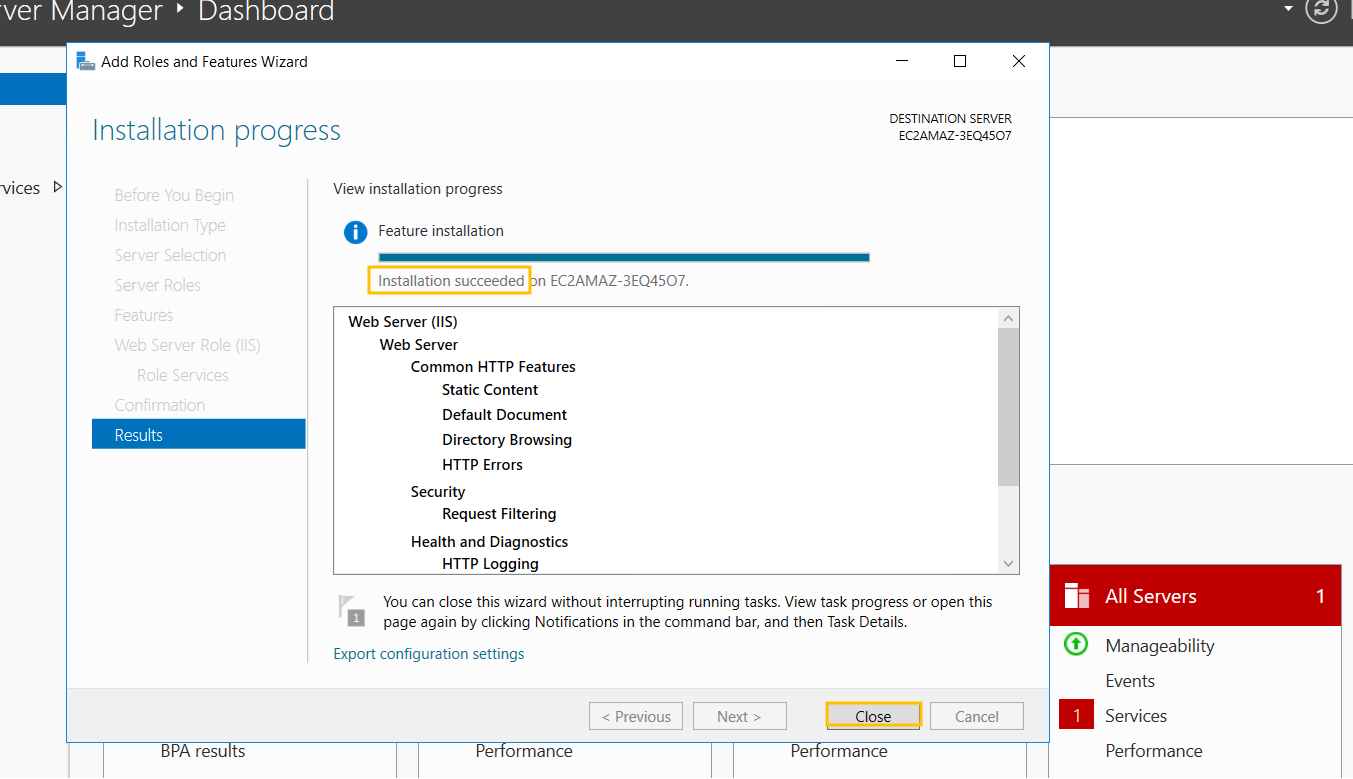Screen dimensions: 1353x779
Task: Click 'Installation succeeded' status text
Action: point(451,281)
